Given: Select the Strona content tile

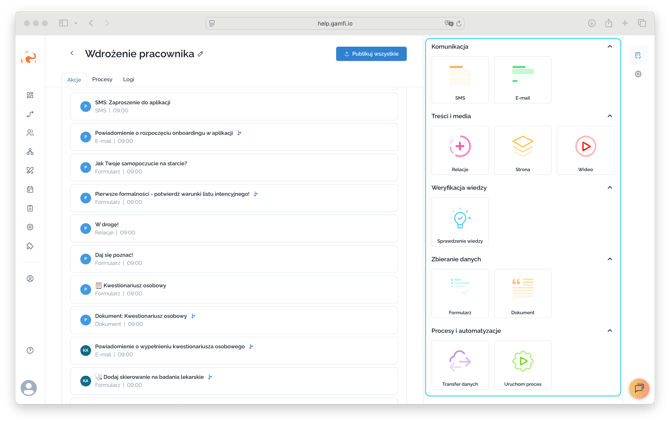Looking at the screenshot, I should tap(522, 150).
